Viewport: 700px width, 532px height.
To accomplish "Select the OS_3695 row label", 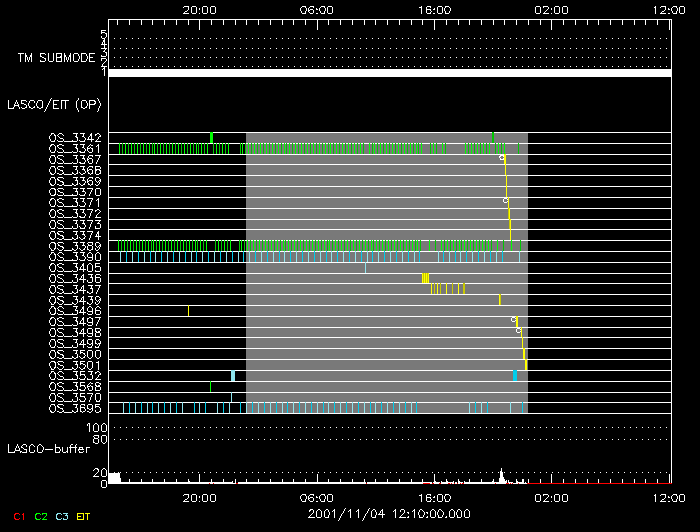I will 74,408.
